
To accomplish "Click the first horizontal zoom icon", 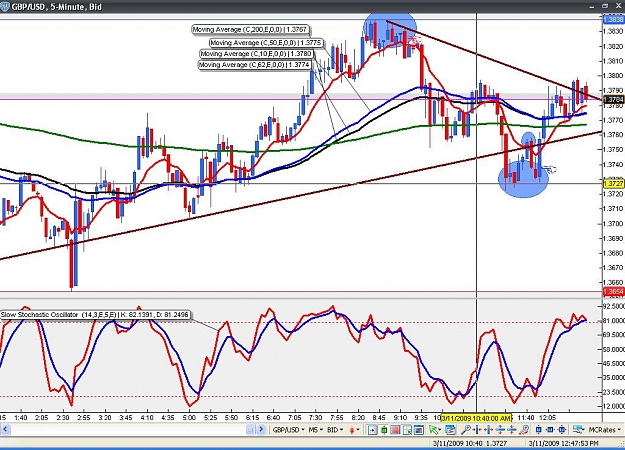I will (477, 430).
